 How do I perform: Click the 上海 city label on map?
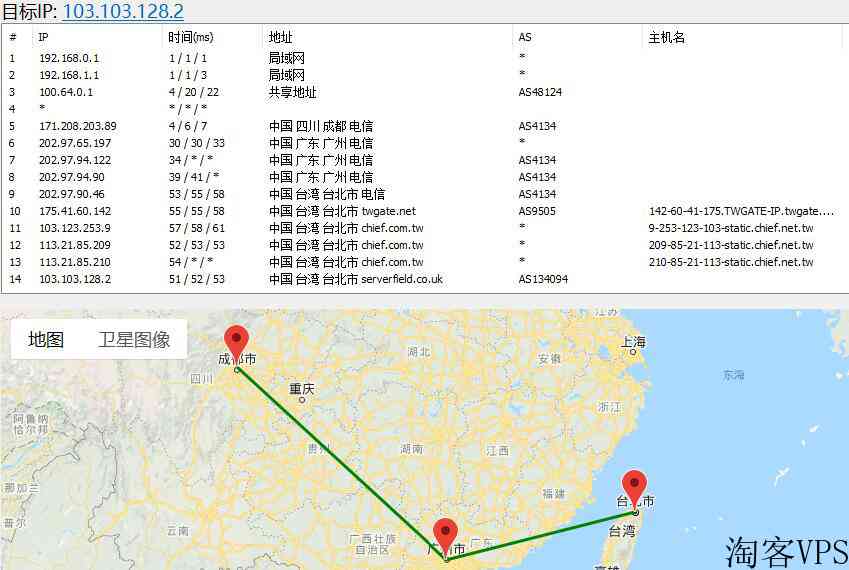click(633, 342)
